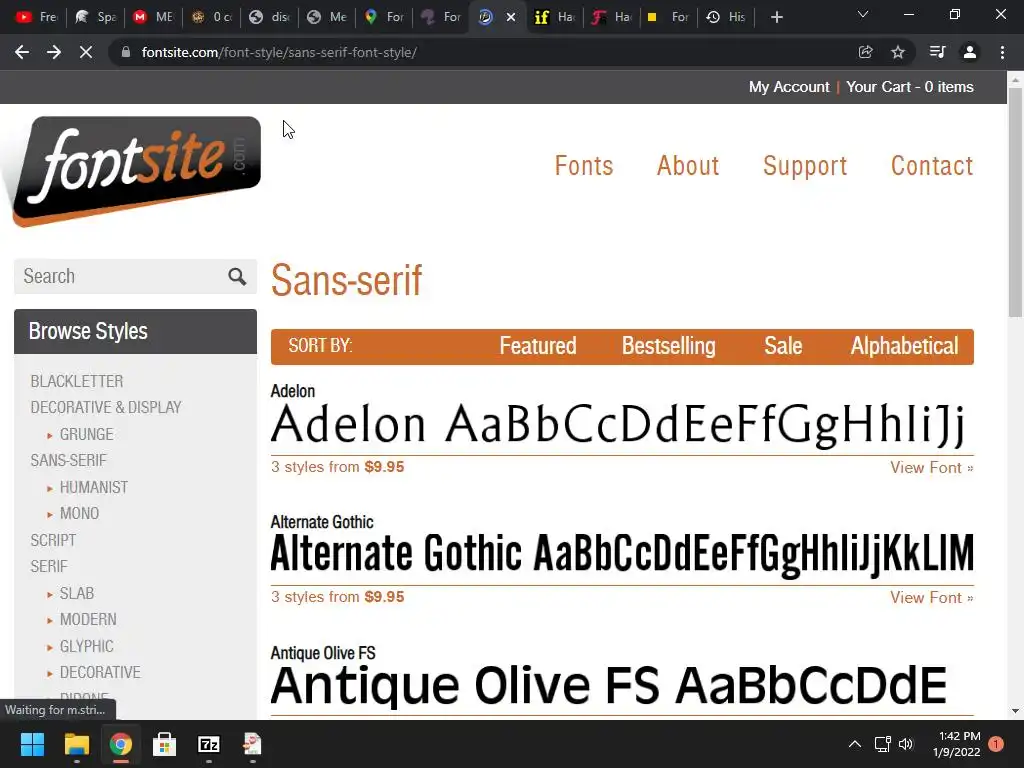
Task: Open the Slab subcategory
Action: point(76,593)
